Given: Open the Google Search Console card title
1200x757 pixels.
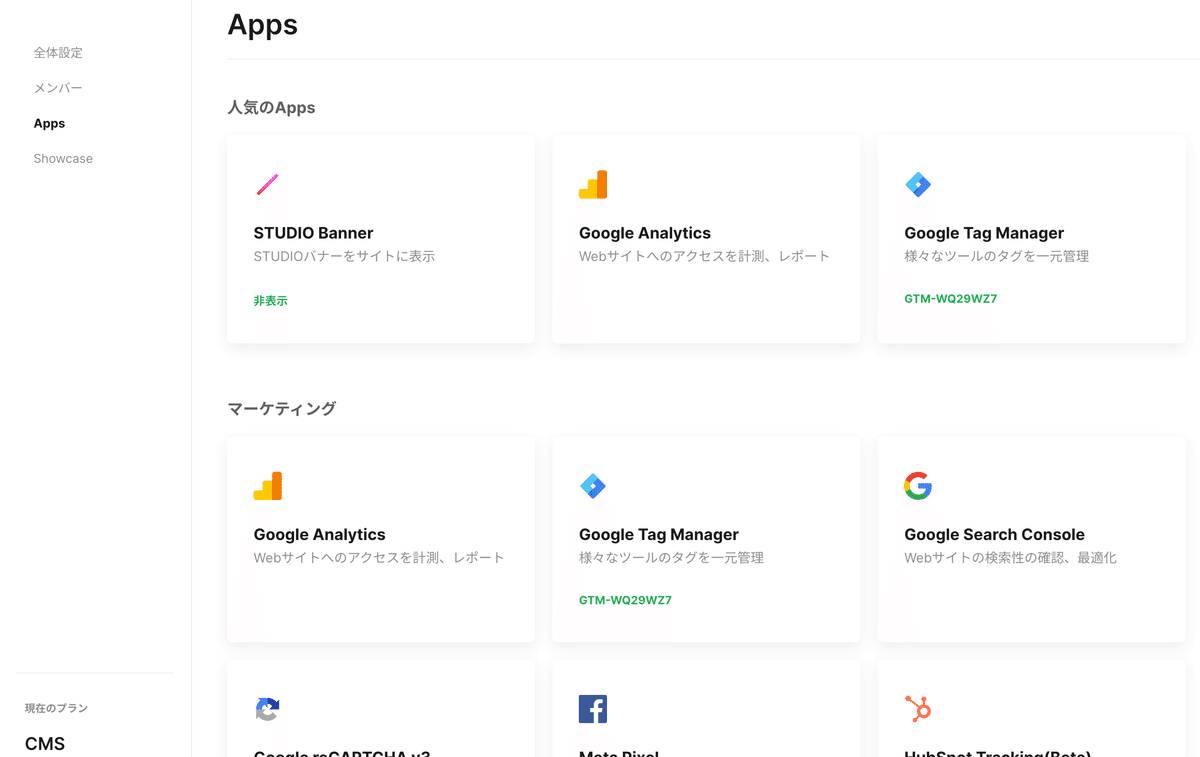Looking at the screenshot, I should point(994,534).
